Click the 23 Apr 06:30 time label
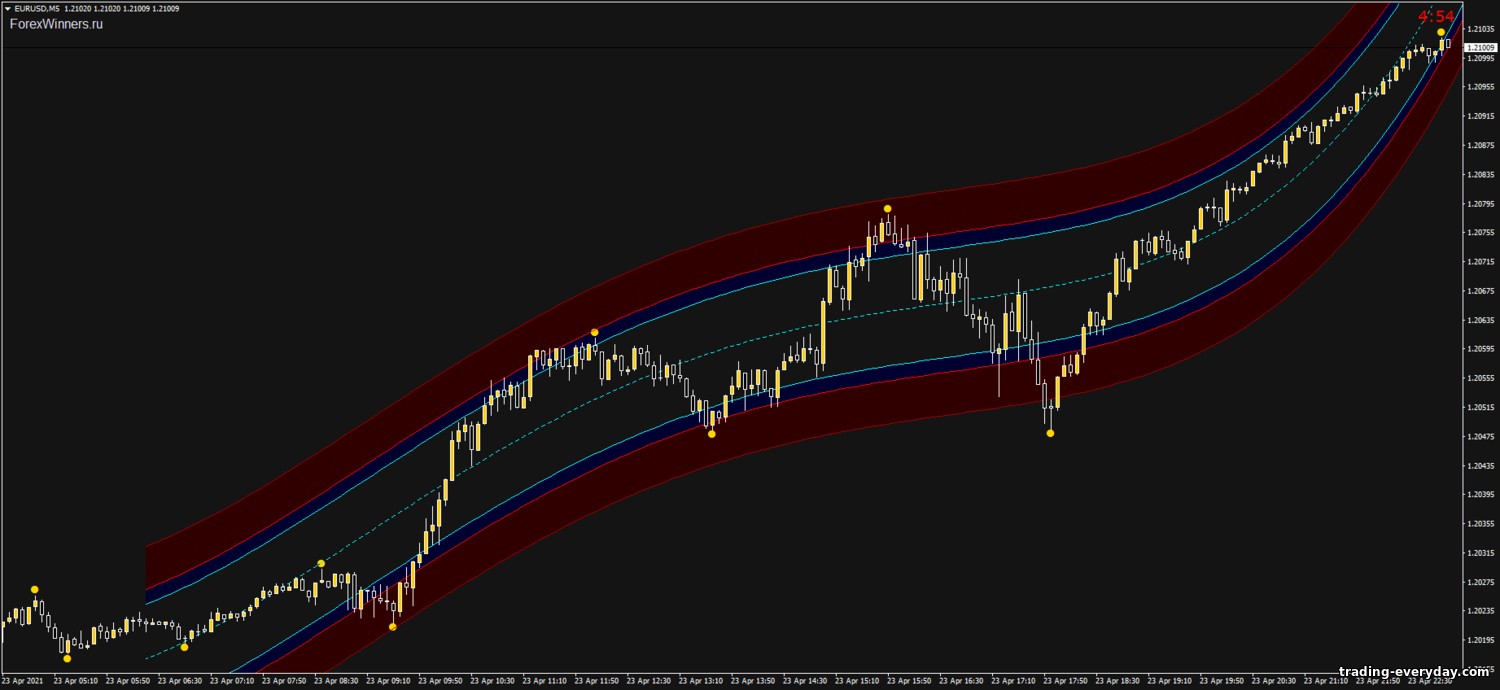 tap(180, 682)
